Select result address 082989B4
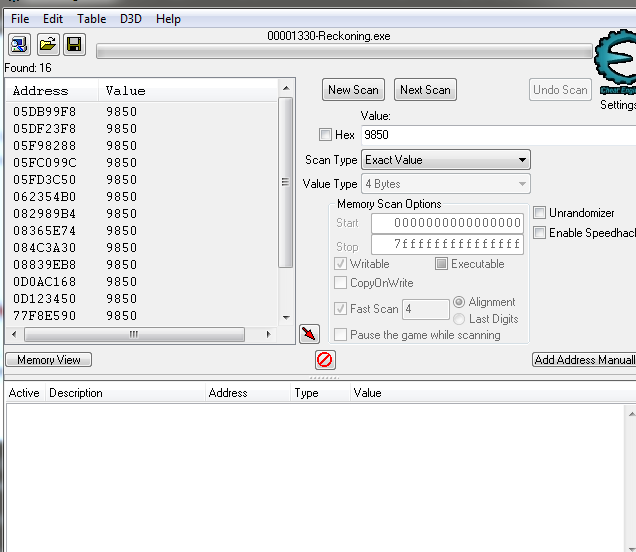The height and width of the screenshot is (552, 636). click(x=45, y=214)
